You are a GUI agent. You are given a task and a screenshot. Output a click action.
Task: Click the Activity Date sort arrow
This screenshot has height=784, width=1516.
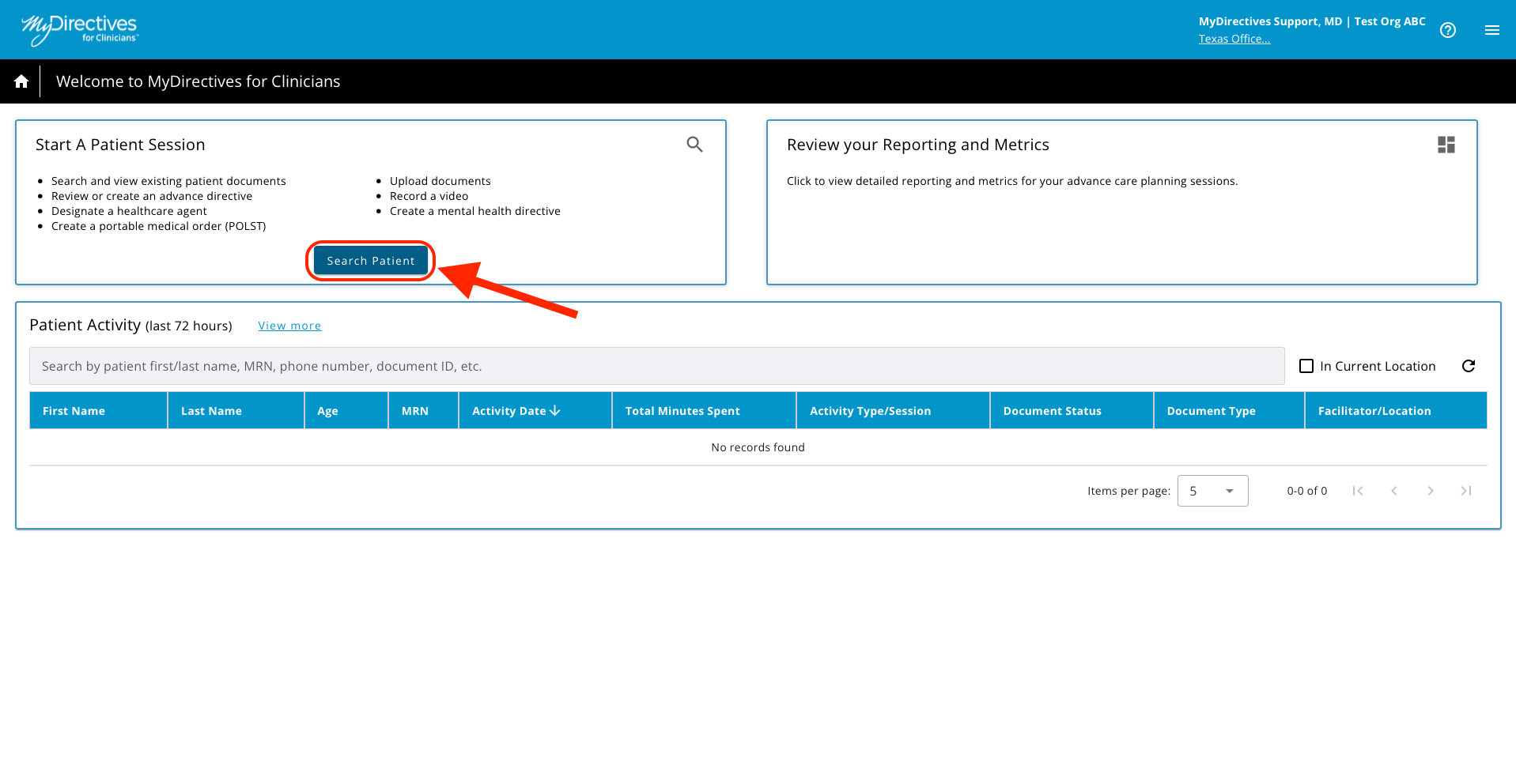pyautogui.click(x=555, y=411)
